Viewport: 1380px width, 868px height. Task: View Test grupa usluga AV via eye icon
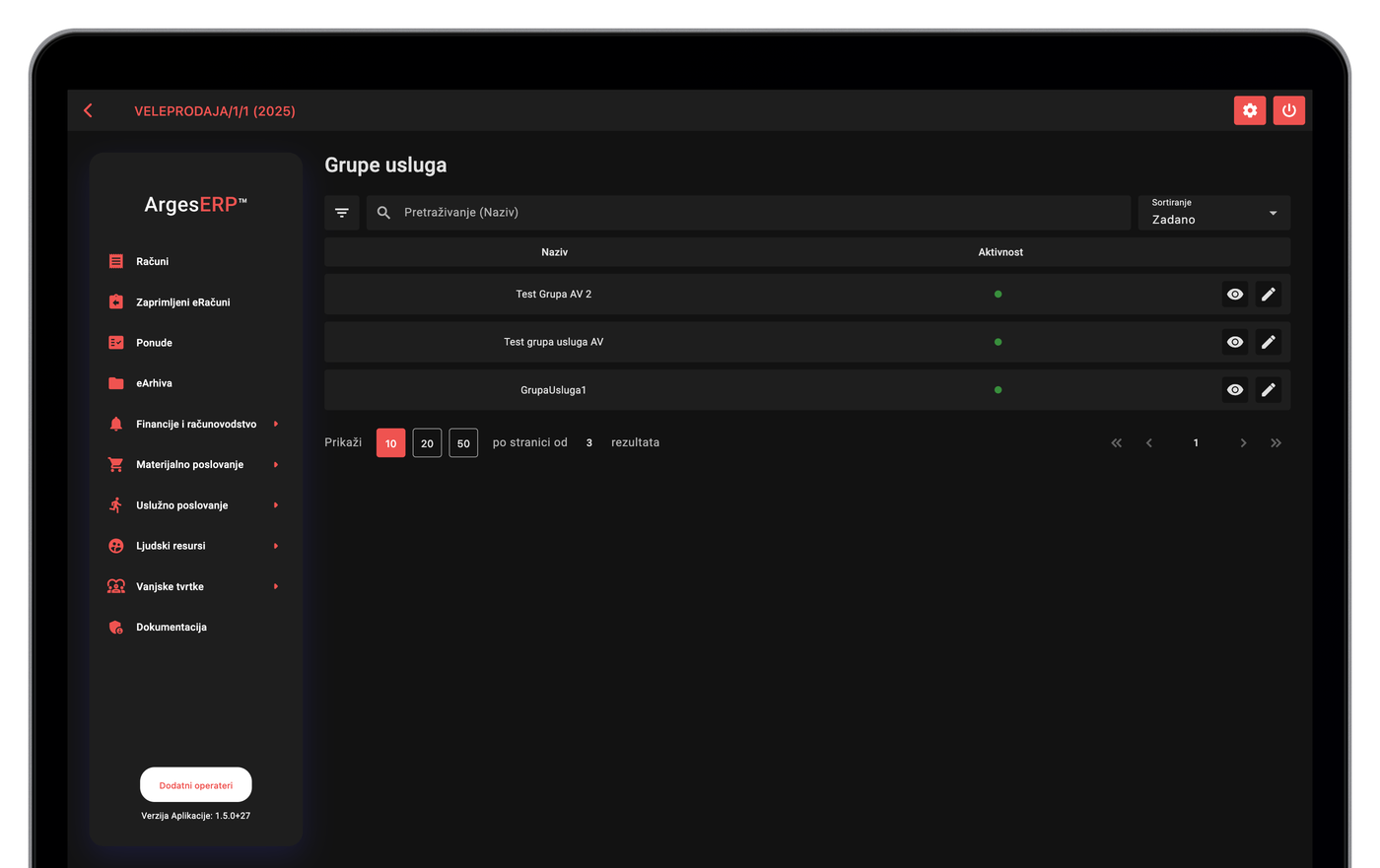click(x=1235, y=342)
